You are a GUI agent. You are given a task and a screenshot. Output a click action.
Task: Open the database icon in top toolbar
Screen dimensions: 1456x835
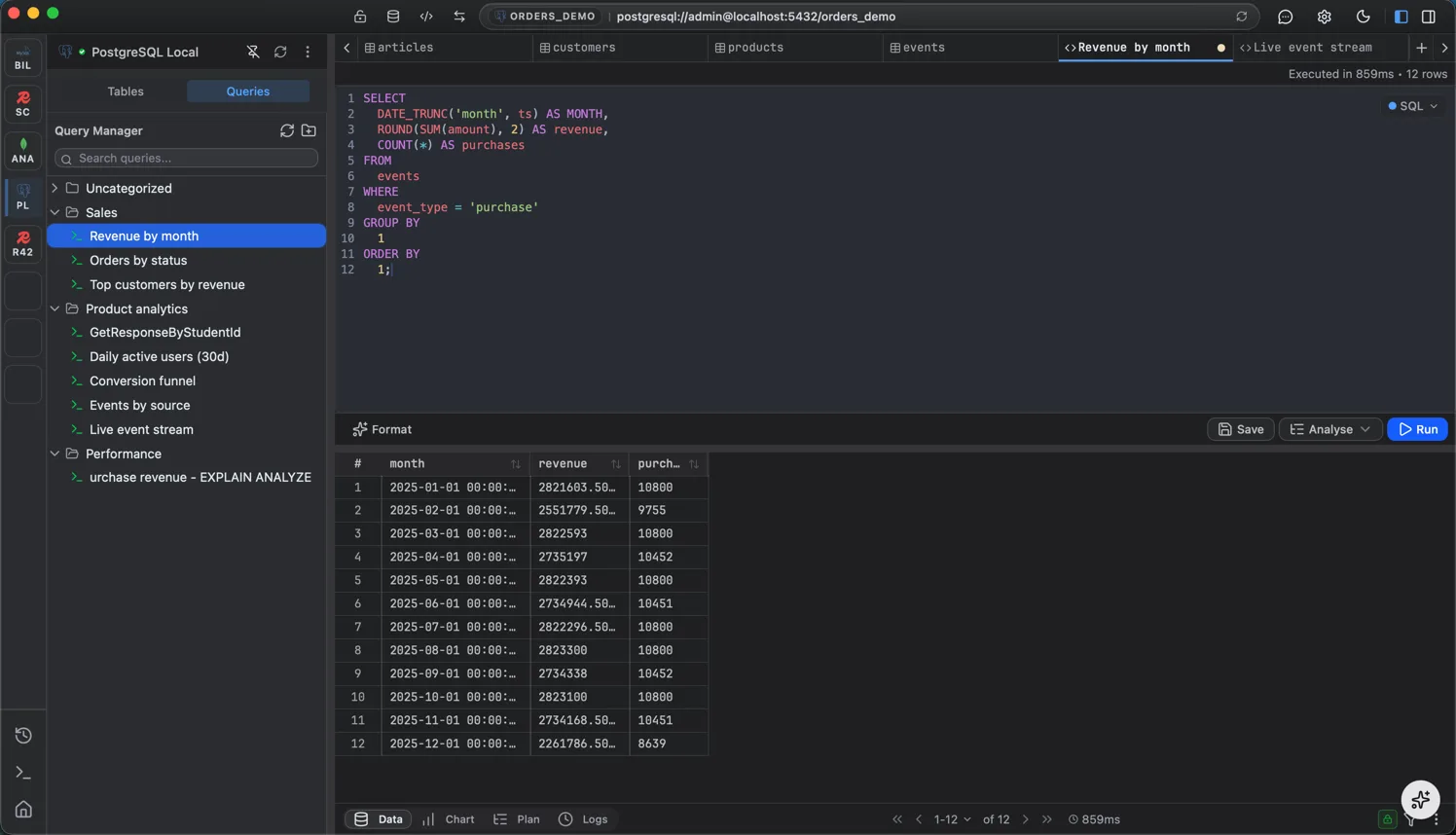393,17
